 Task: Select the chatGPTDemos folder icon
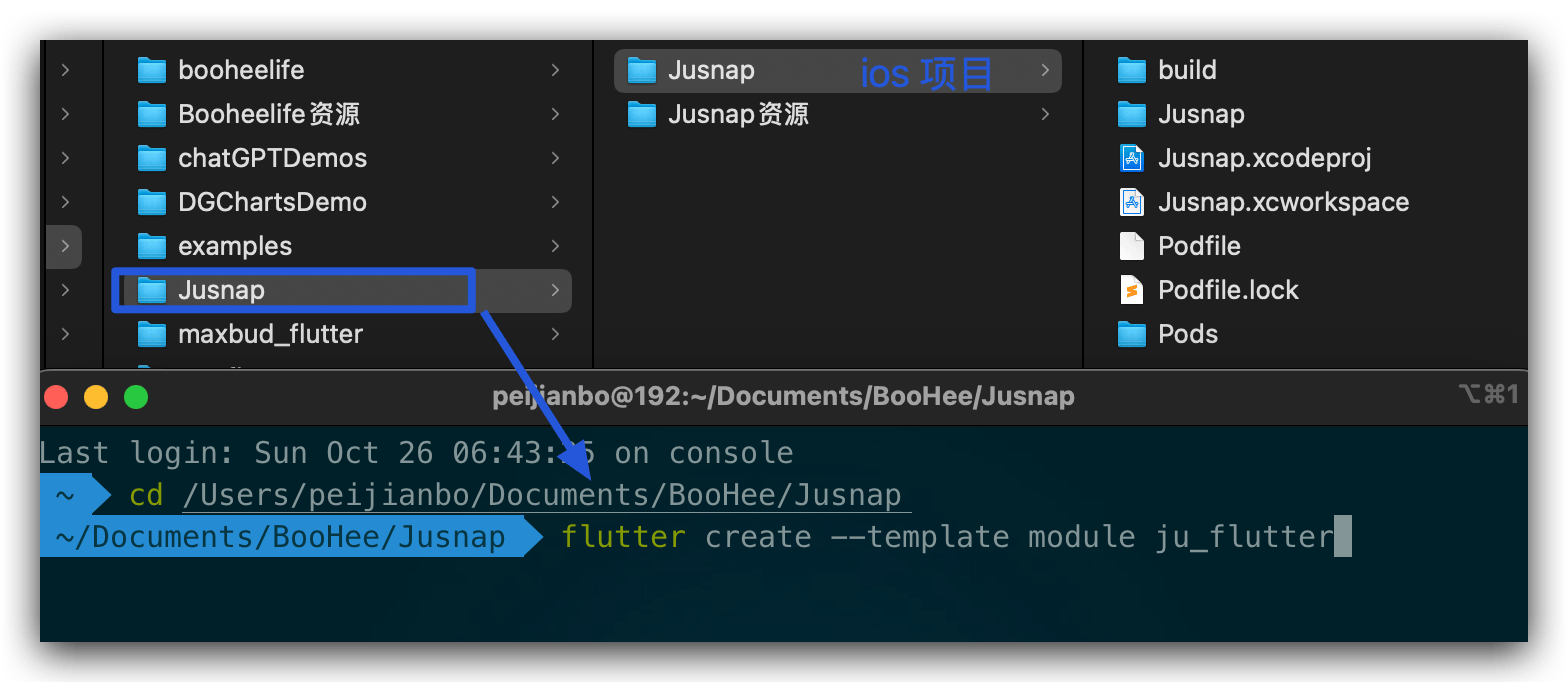(151, 158)
